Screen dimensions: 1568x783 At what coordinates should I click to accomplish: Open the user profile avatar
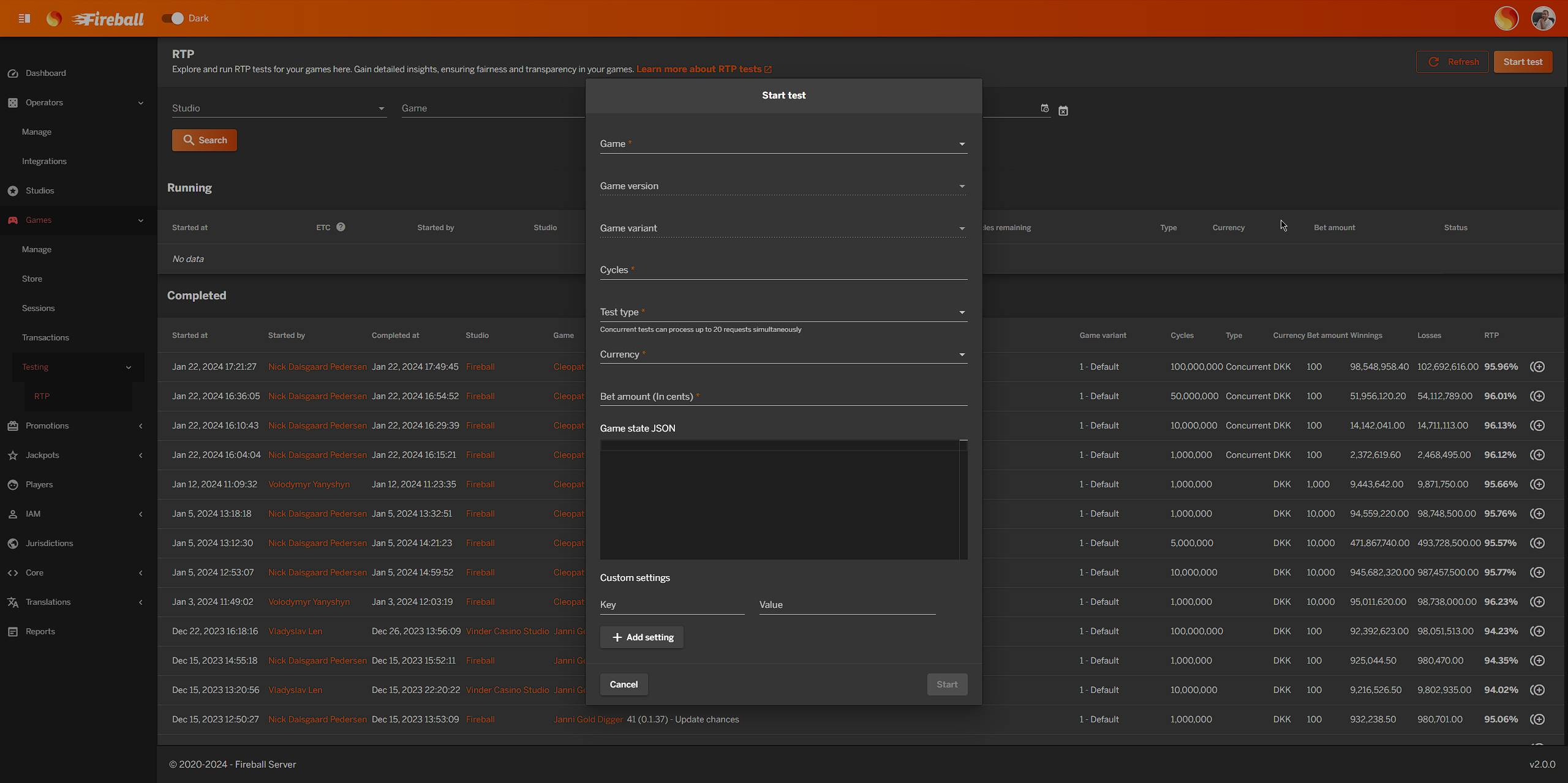[x=1543, y=18]
